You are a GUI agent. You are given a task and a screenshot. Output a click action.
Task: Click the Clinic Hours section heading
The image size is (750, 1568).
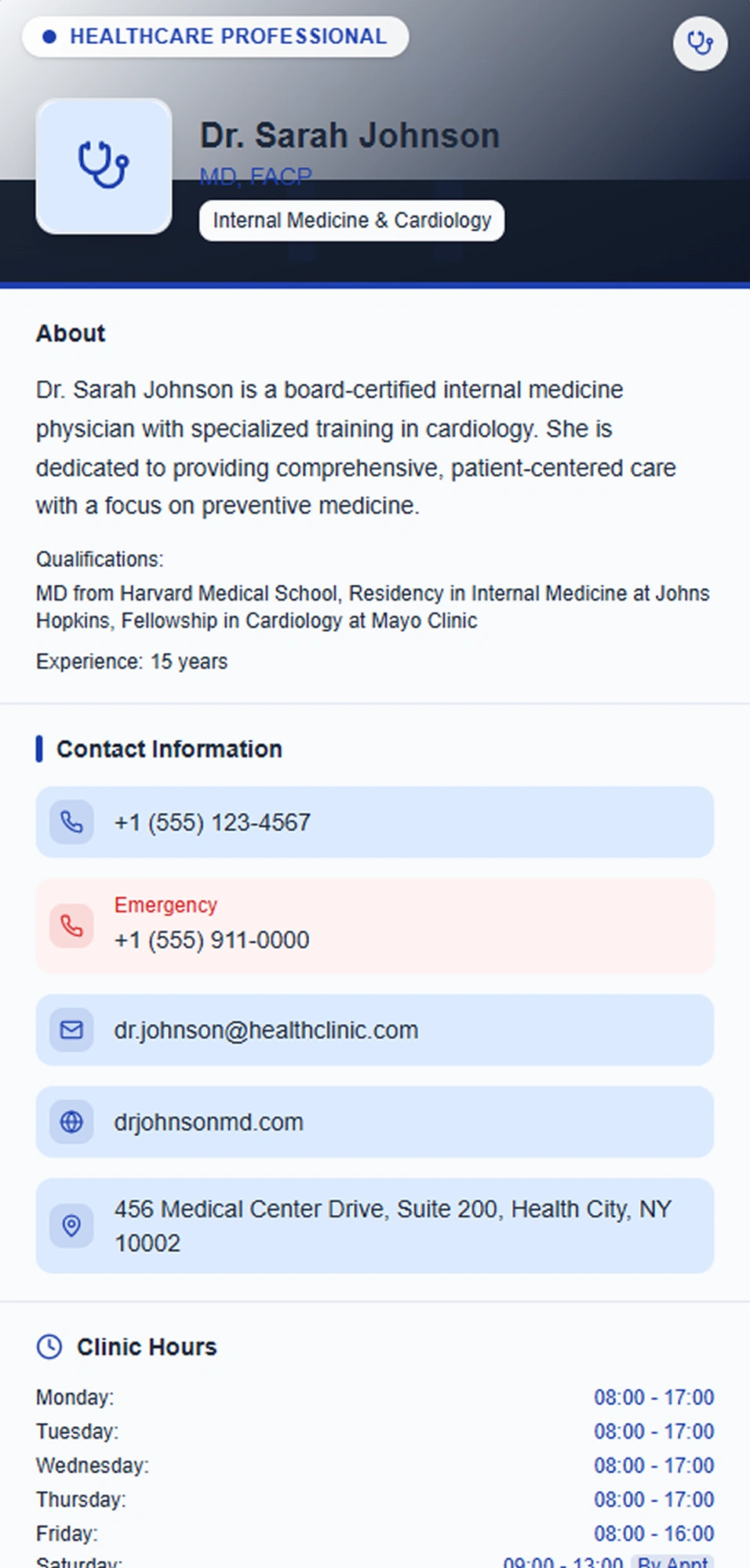(x=147, y=1347)
